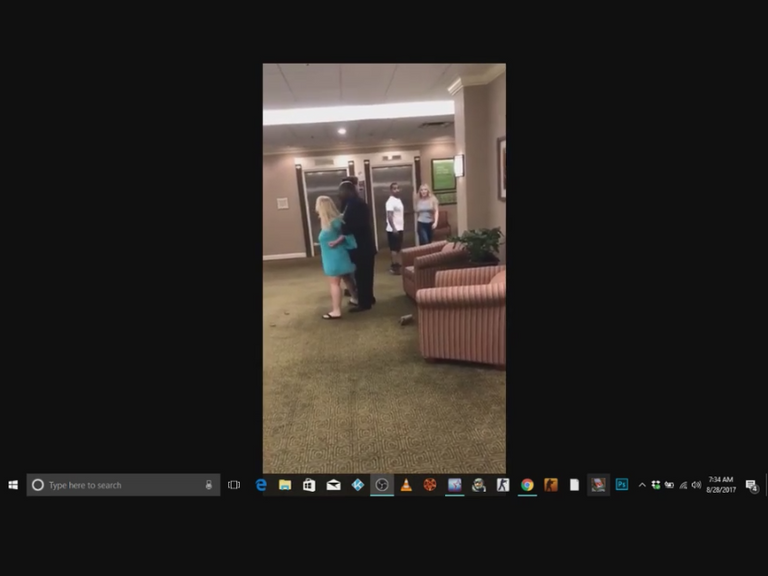768x576 pixels.
Task: Open Microsoft Store from the taskbar
Action: point(309,485)
